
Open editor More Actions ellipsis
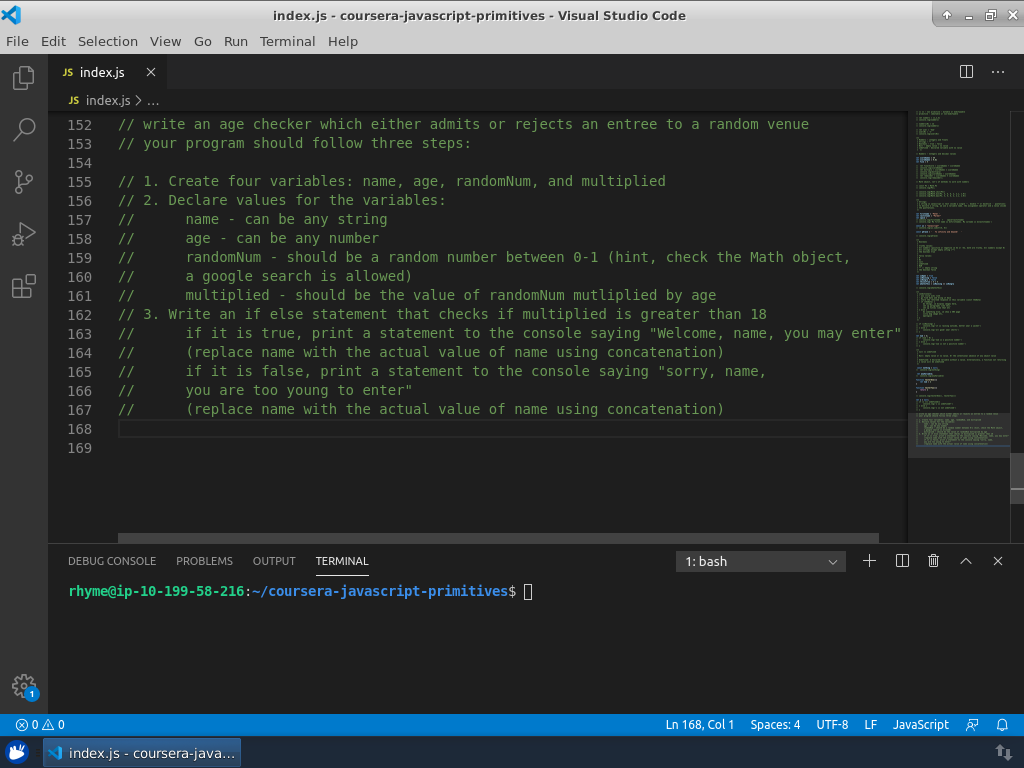click(x=998, y=72)
